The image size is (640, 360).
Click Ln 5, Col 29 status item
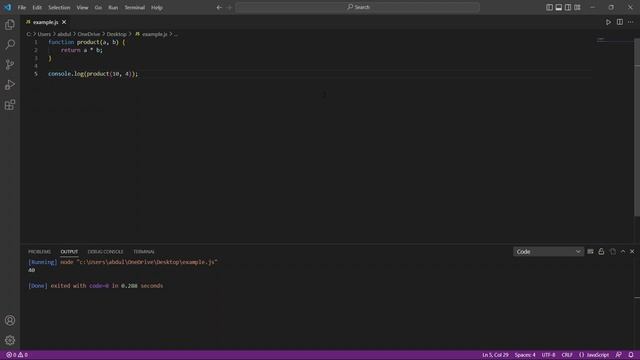pos(495,355)
